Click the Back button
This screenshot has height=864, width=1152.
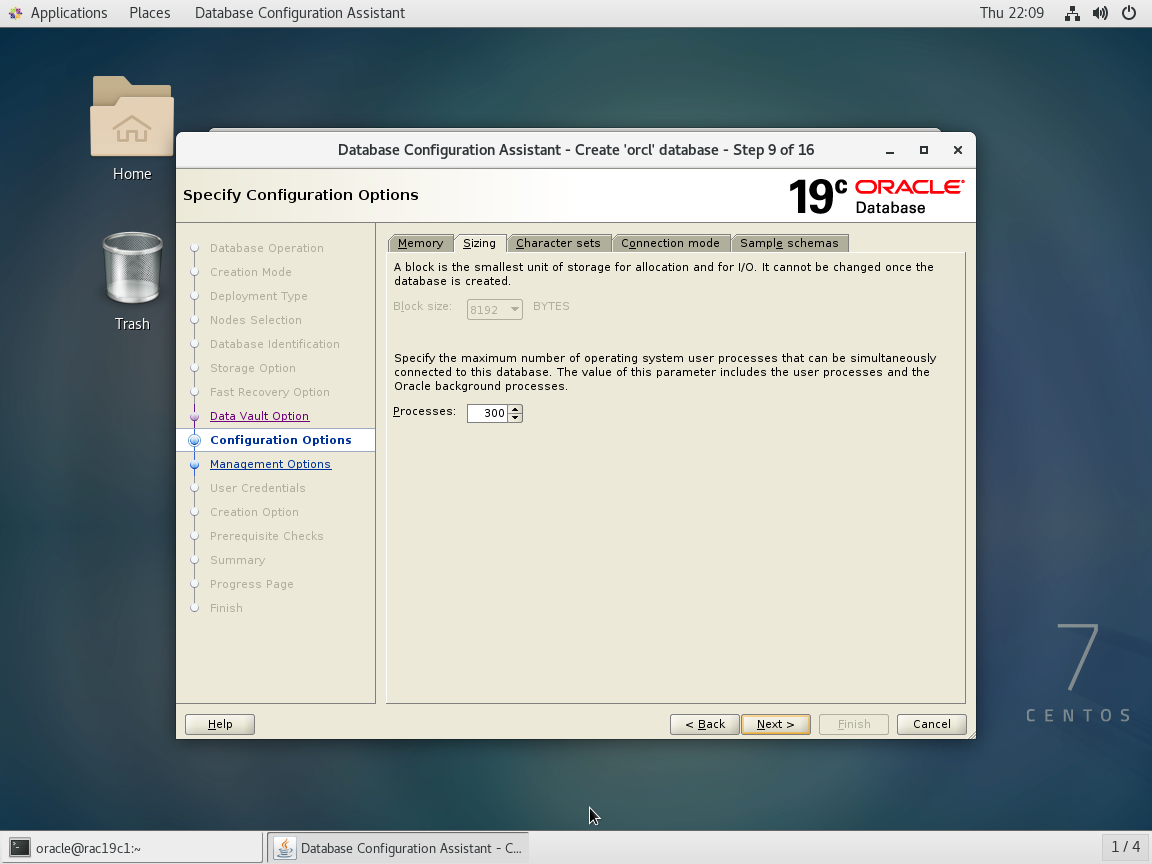pos(704,724)
